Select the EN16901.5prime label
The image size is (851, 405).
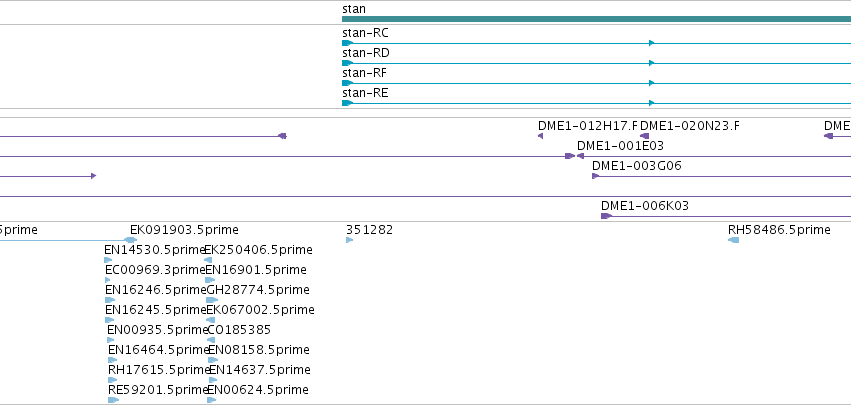point(256,270)
